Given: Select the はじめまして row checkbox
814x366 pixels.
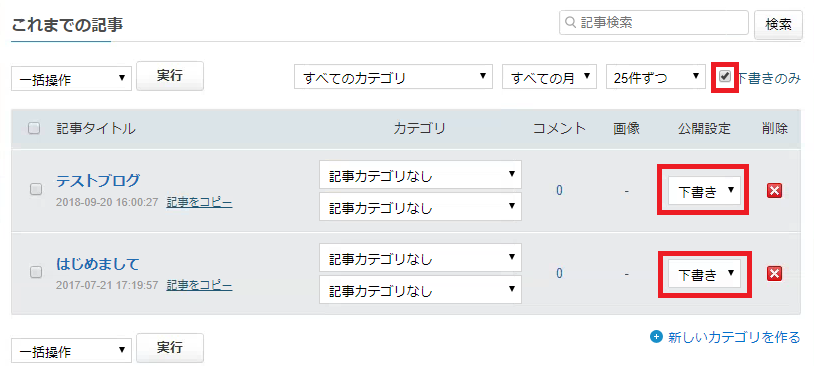Looking at the screenshot, I should pyautogui.click(x=36, y=272).
